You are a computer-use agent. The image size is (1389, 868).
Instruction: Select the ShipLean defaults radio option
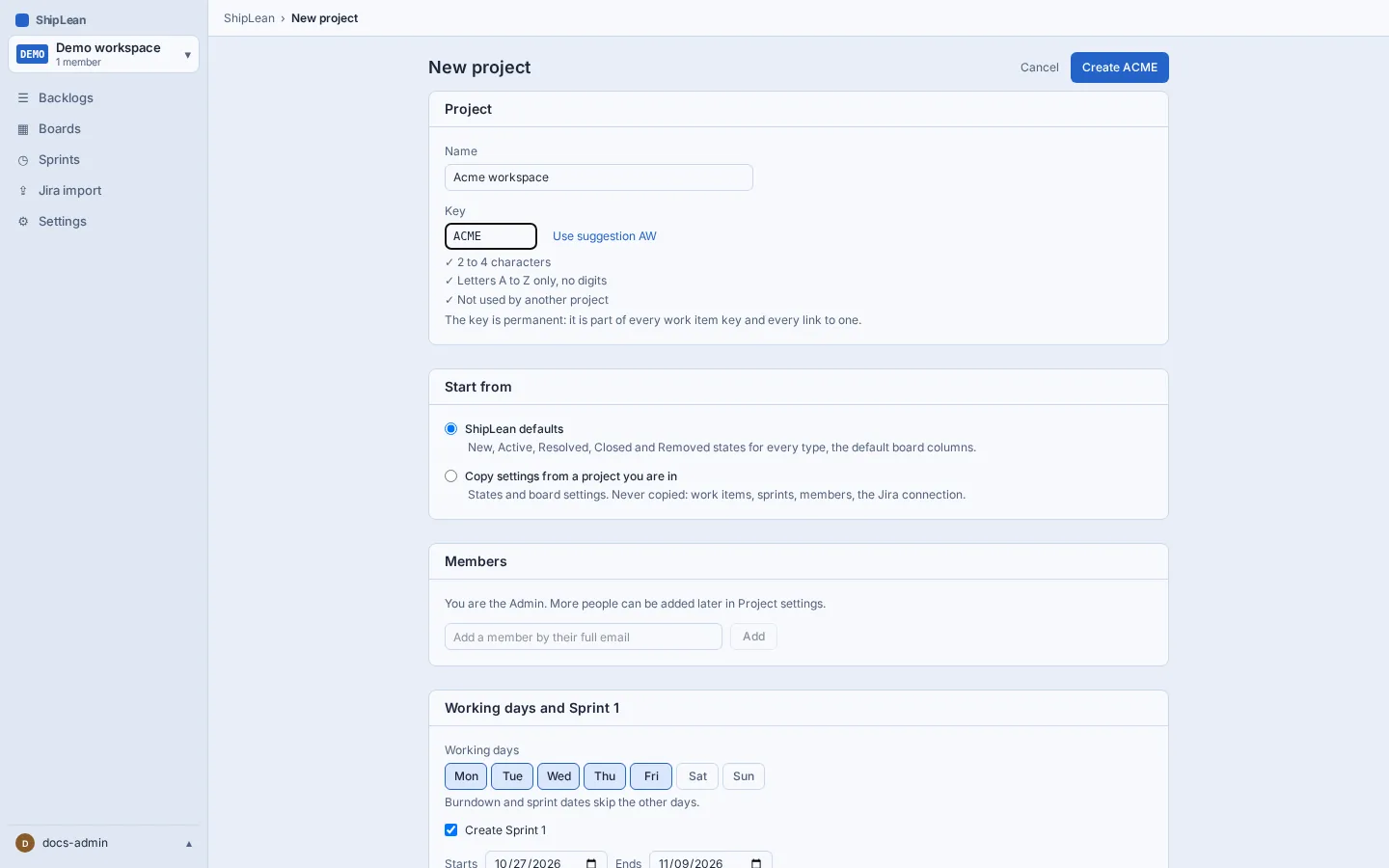point(450,429)
